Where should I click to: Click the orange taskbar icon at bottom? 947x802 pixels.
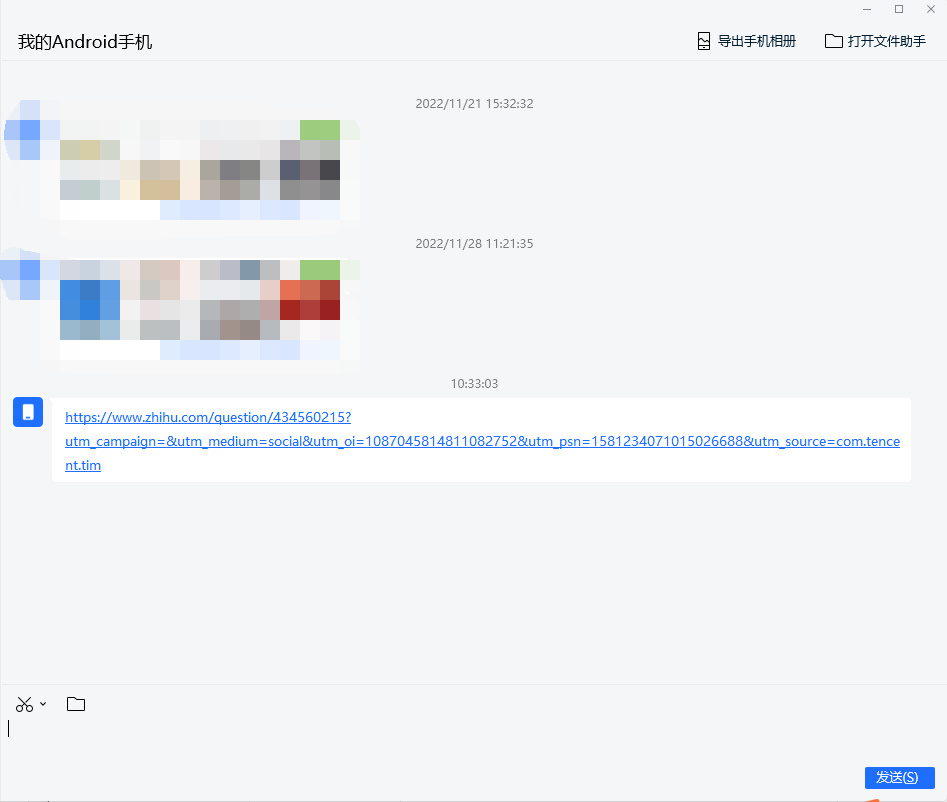873,800
